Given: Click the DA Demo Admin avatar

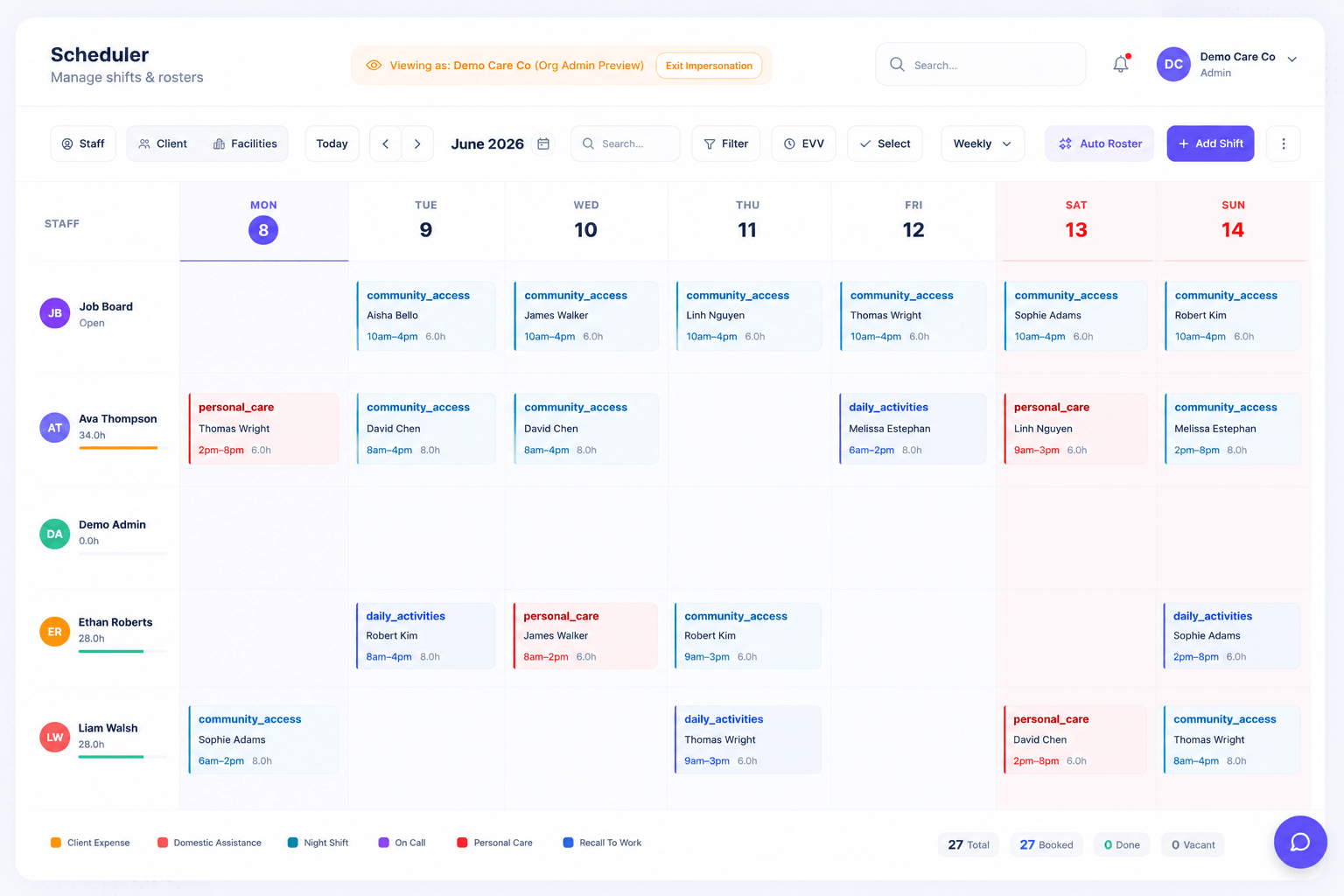Looking at the screenshot, I should click(x=55, y=534).
